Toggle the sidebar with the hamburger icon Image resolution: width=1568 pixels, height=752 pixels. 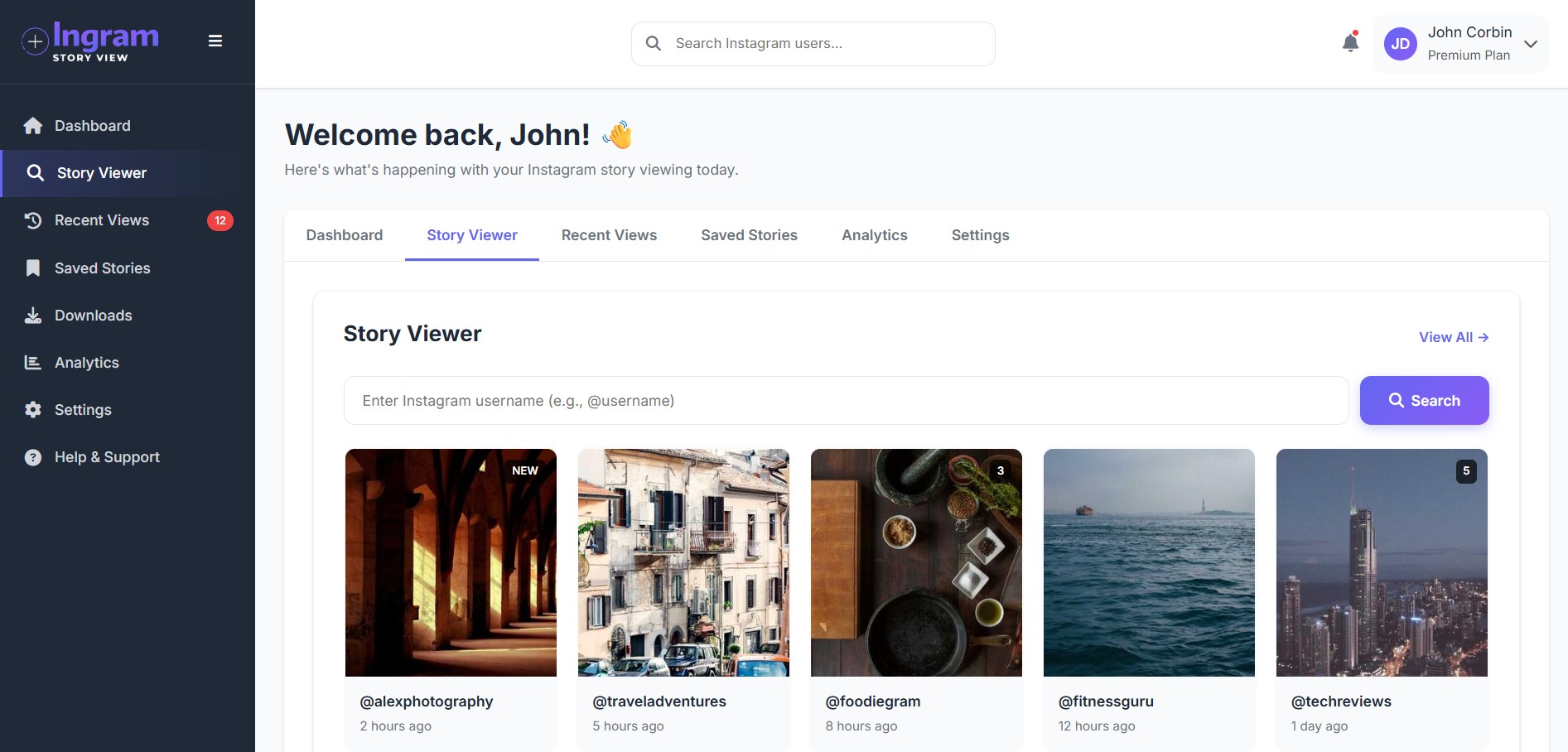[215, 41]
